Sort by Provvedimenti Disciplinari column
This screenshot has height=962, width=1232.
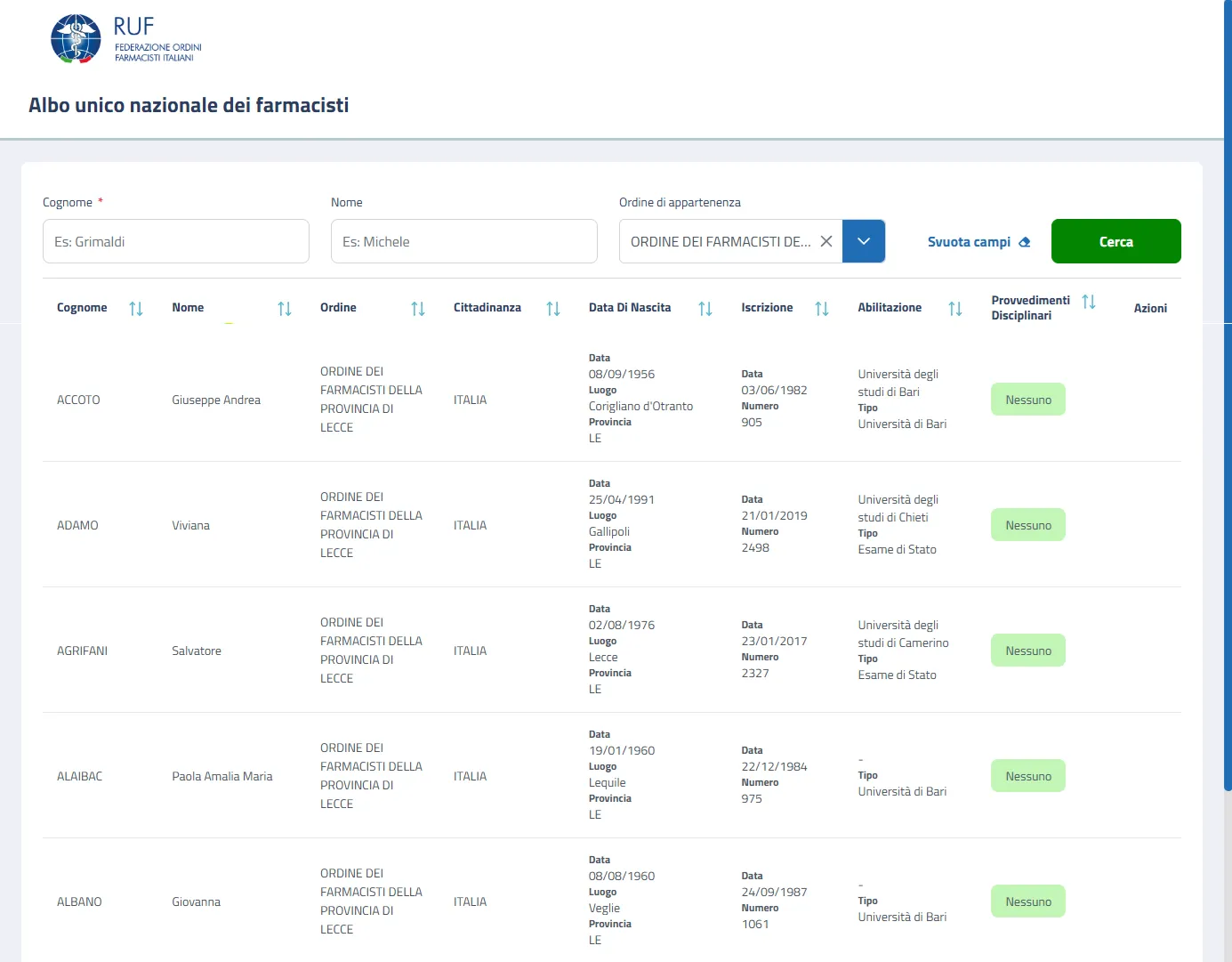pyautogui.click(x=1089, y=302)
